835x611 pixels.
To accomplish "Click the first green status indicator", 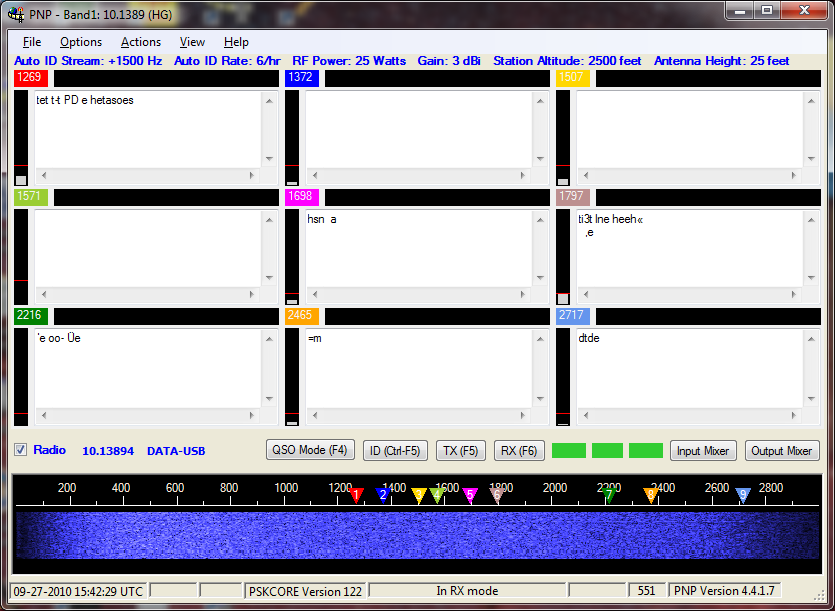I will [x=569, y=451].
